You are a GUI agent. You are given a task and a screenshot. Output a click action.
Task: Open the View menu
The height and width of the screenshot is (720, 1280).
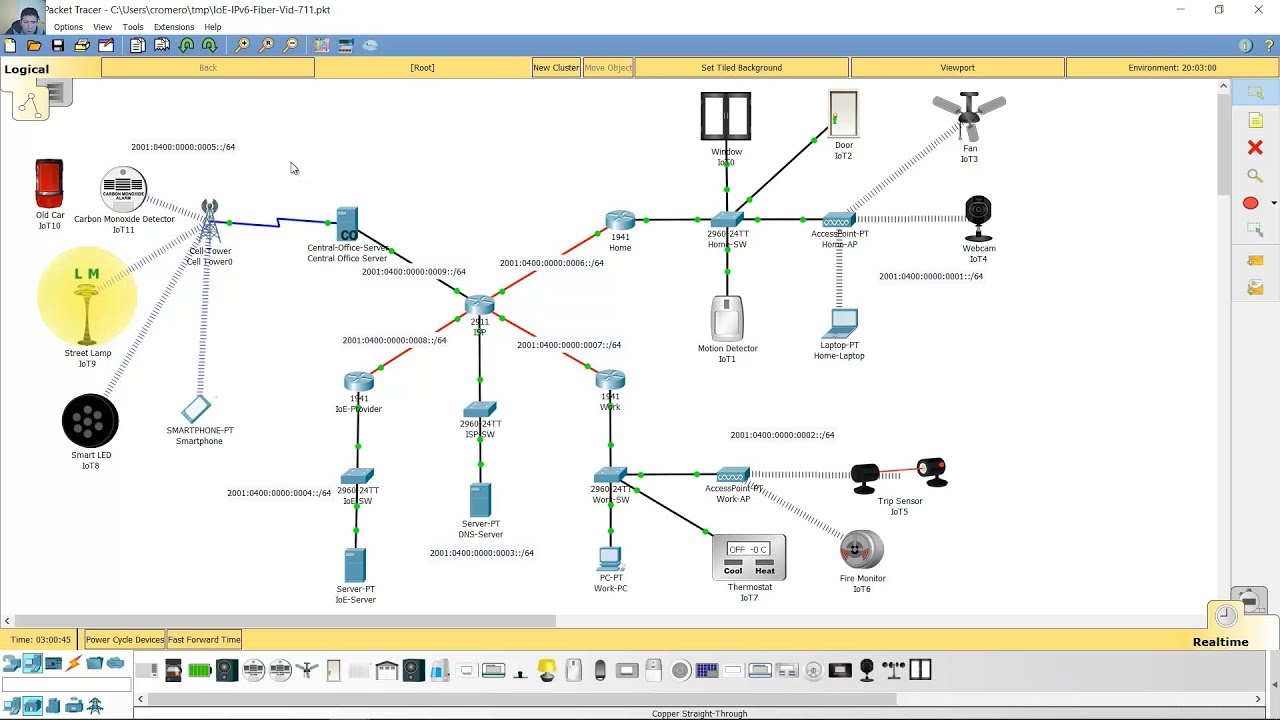point(102,27)
